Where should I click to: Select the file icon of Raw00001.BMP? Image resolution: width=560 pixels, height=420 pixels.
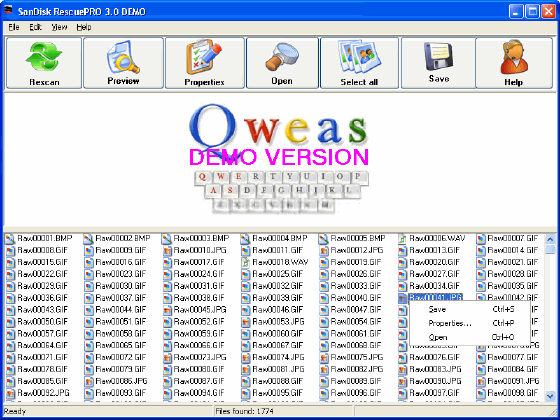(10, 239)
